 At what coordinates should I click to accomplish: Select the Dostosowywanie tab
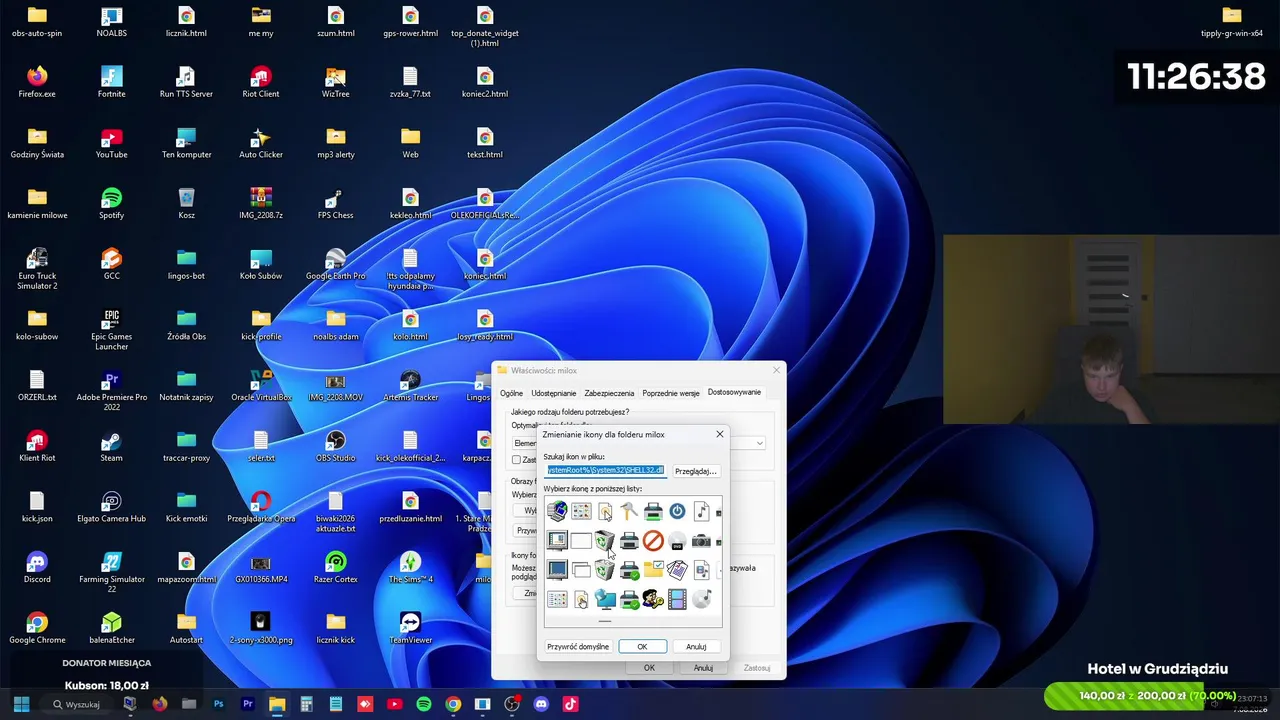click(x=735, y=392)
